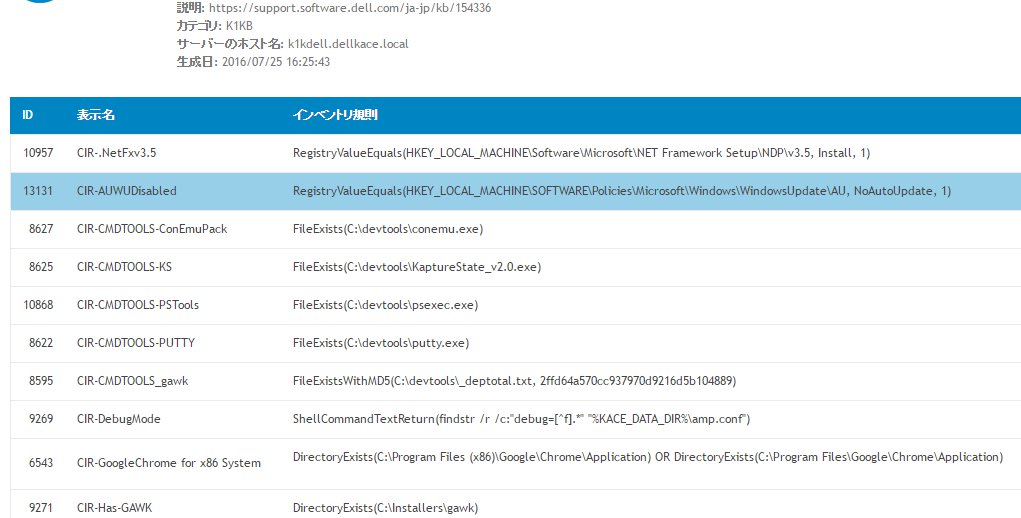Click the NoAutoUpdate registry rule text
1021x518 pixels.
(622, 191)
